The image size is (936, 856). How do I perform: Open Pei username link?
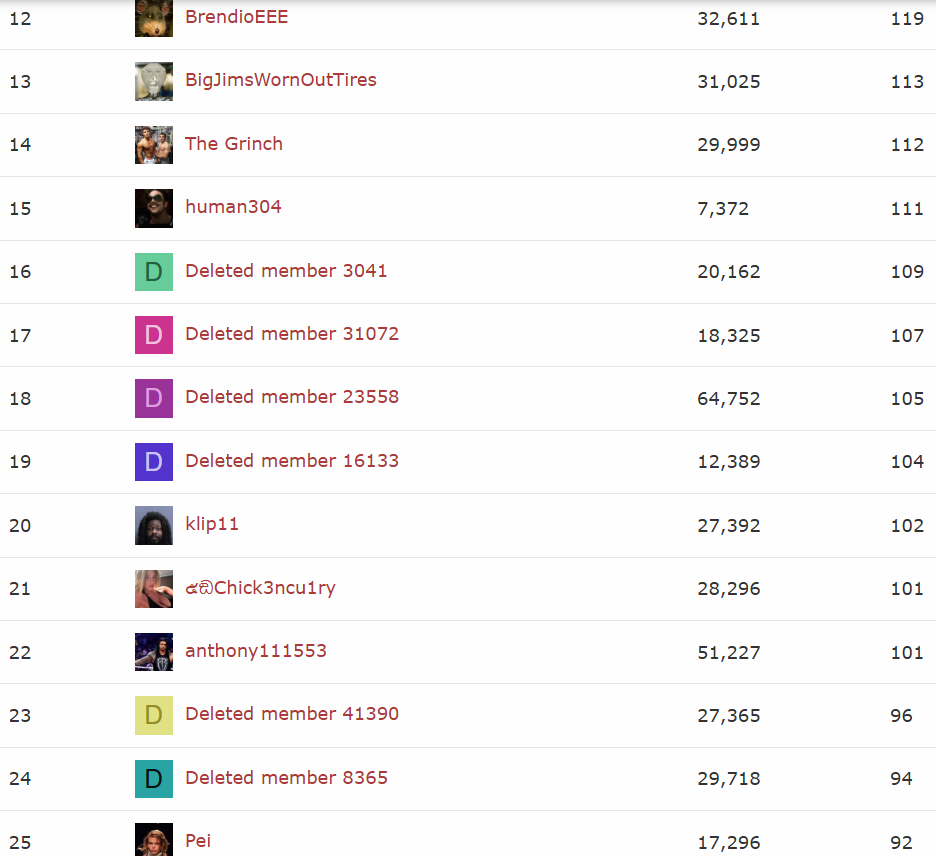click(x=198, y=841)
